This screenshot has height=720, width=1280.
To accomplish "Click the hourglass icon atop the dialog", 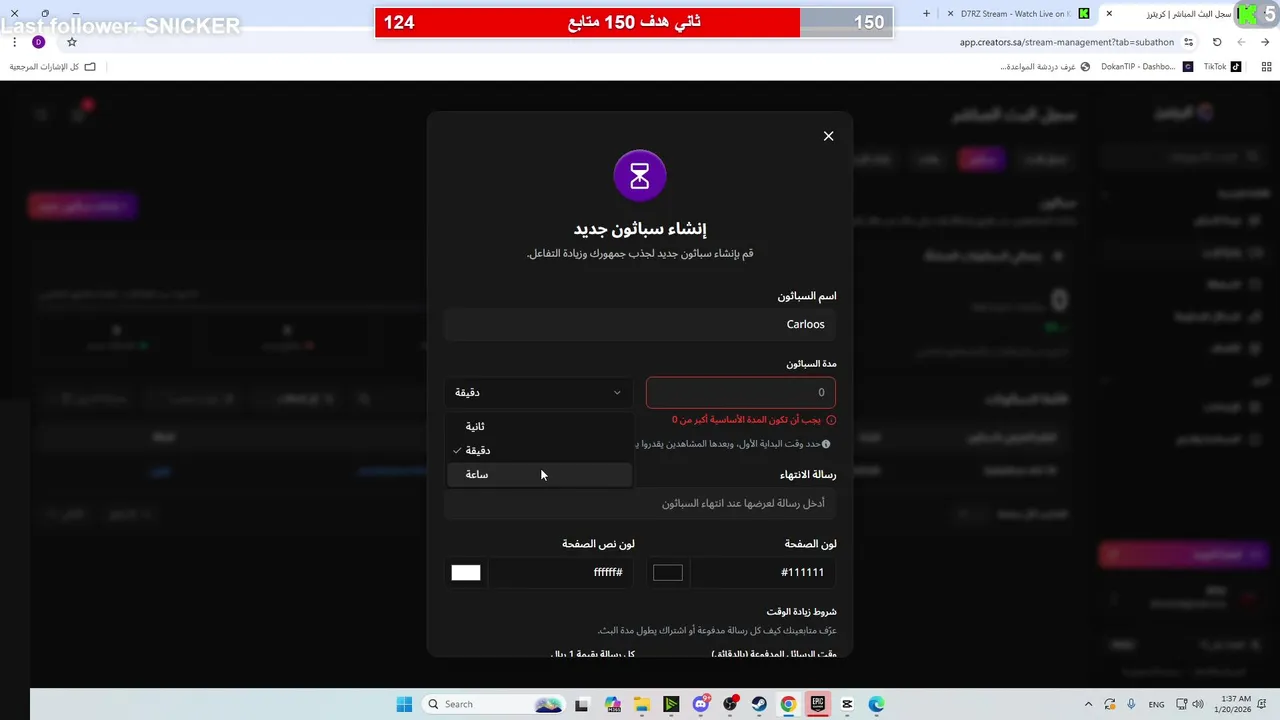I will point(640,176).
